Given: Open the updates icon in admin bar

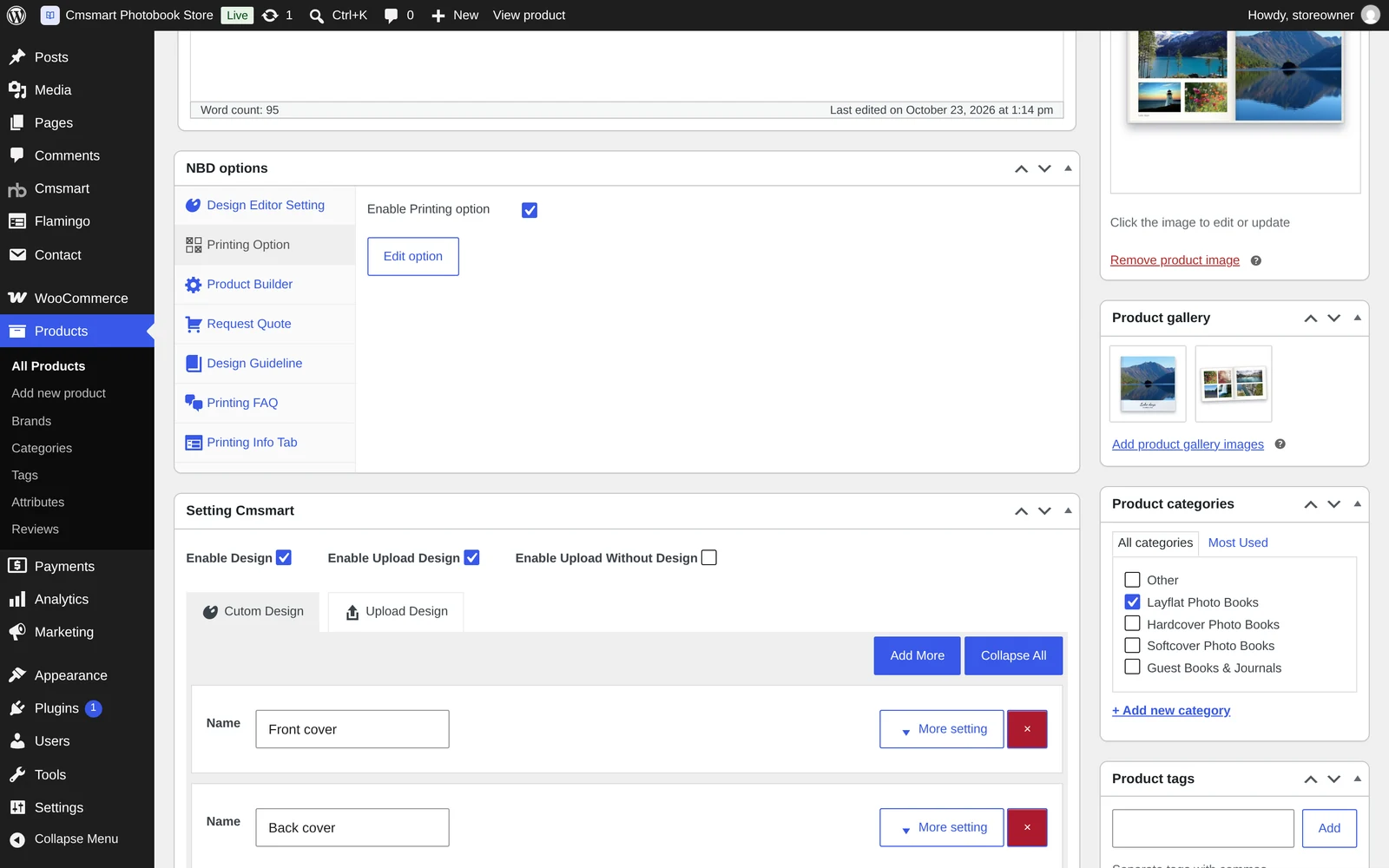Looking at the screenshot, I should pos(271,15).
